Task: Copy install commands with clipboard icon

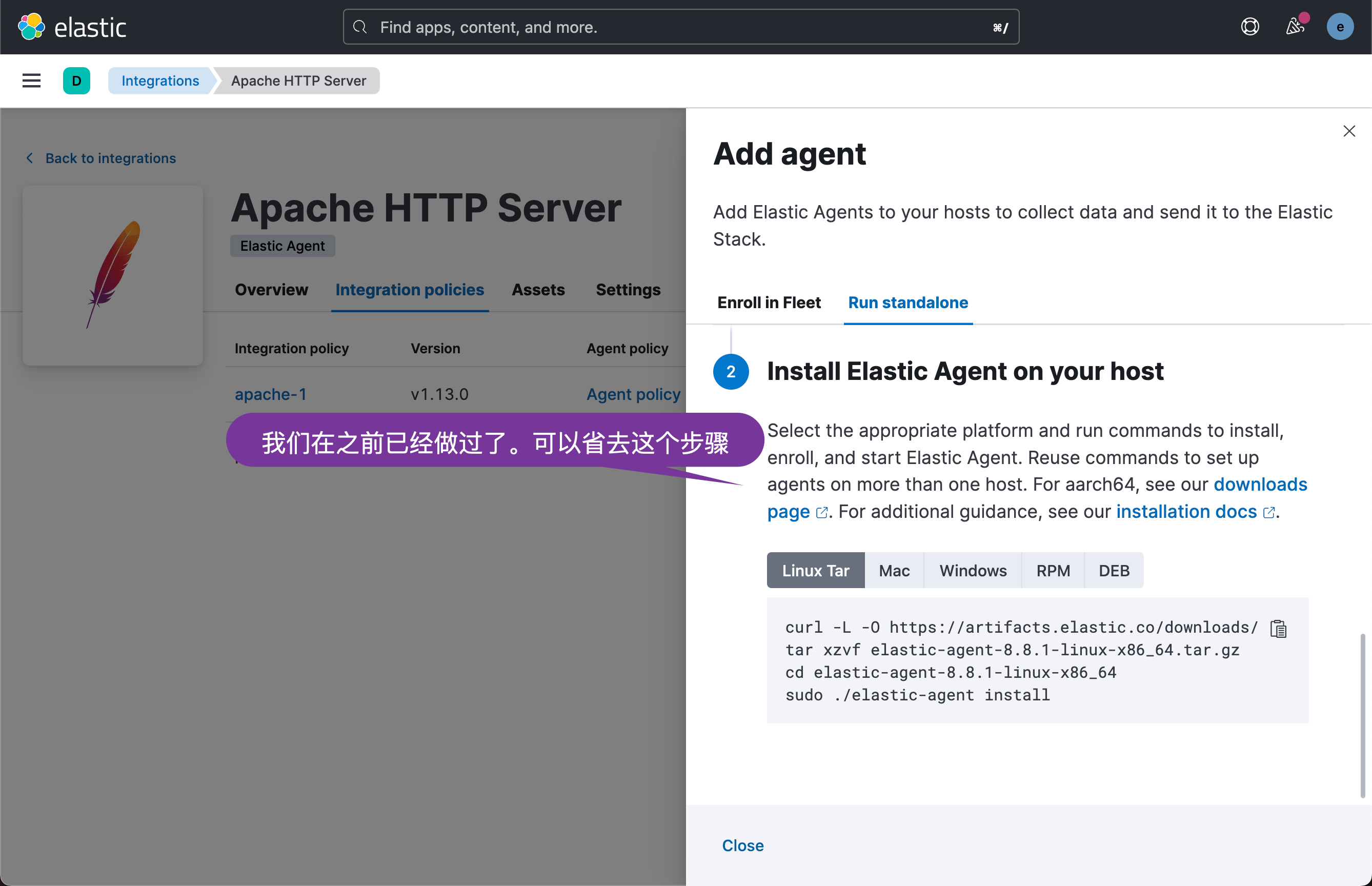Action: click(1278, 629)
